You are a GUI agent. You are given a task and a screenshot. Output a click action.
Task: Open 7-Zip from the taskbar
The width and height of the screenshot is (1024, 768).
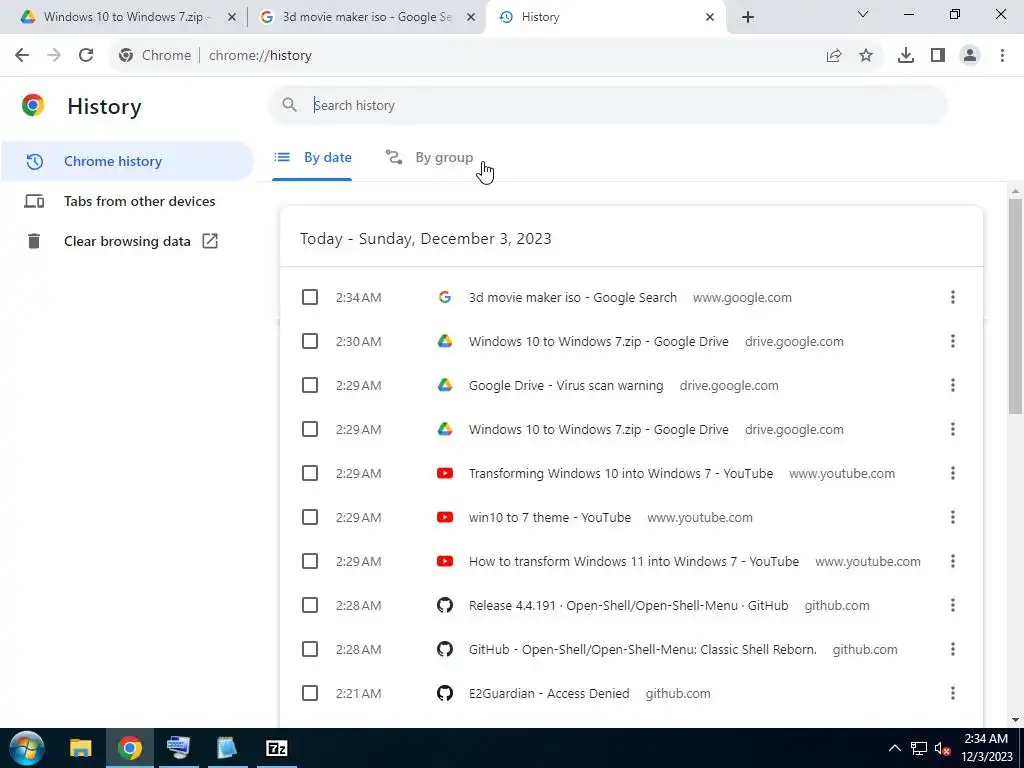point(277,748)
